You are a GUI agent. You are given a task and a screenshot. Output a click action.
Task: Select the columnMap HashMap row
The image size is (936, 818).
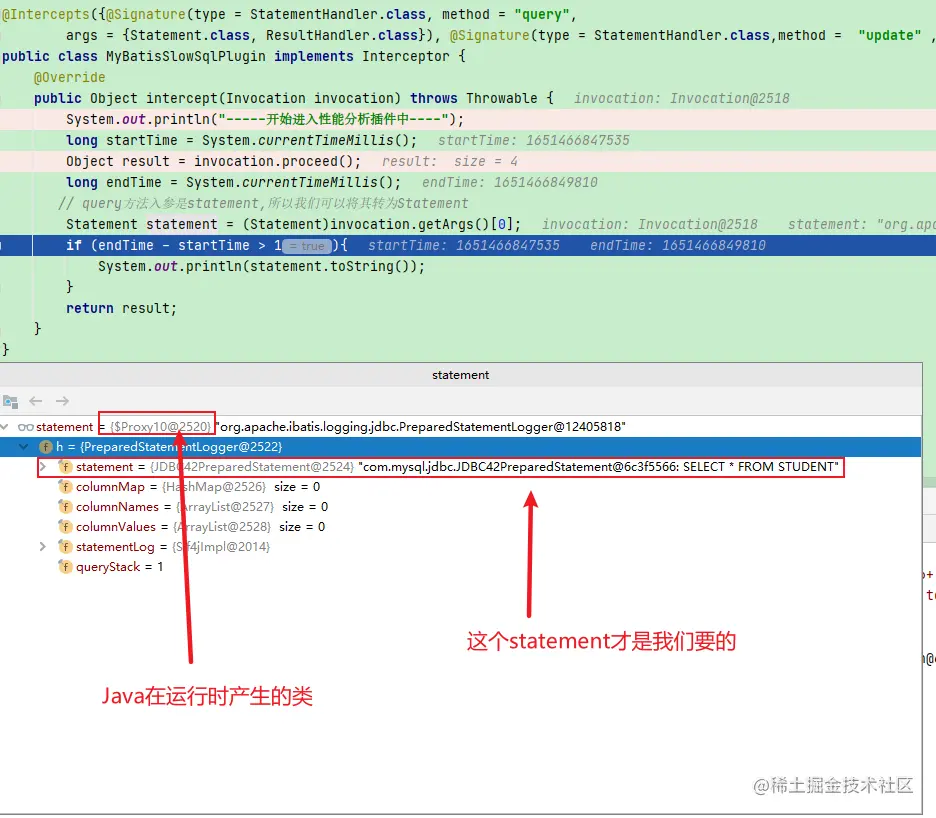coord(460,487)
